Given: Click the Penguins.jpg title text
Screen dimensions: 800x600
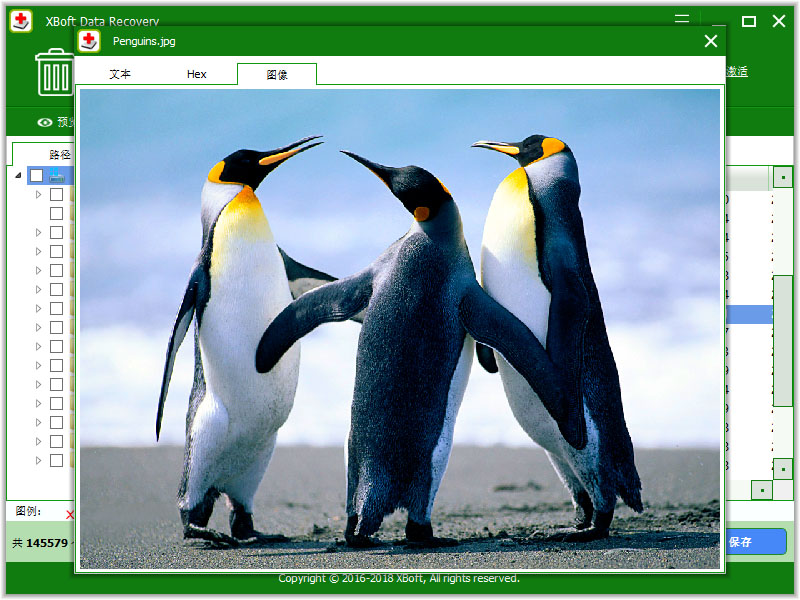Looking at the screenshot, I should (144, 41).
